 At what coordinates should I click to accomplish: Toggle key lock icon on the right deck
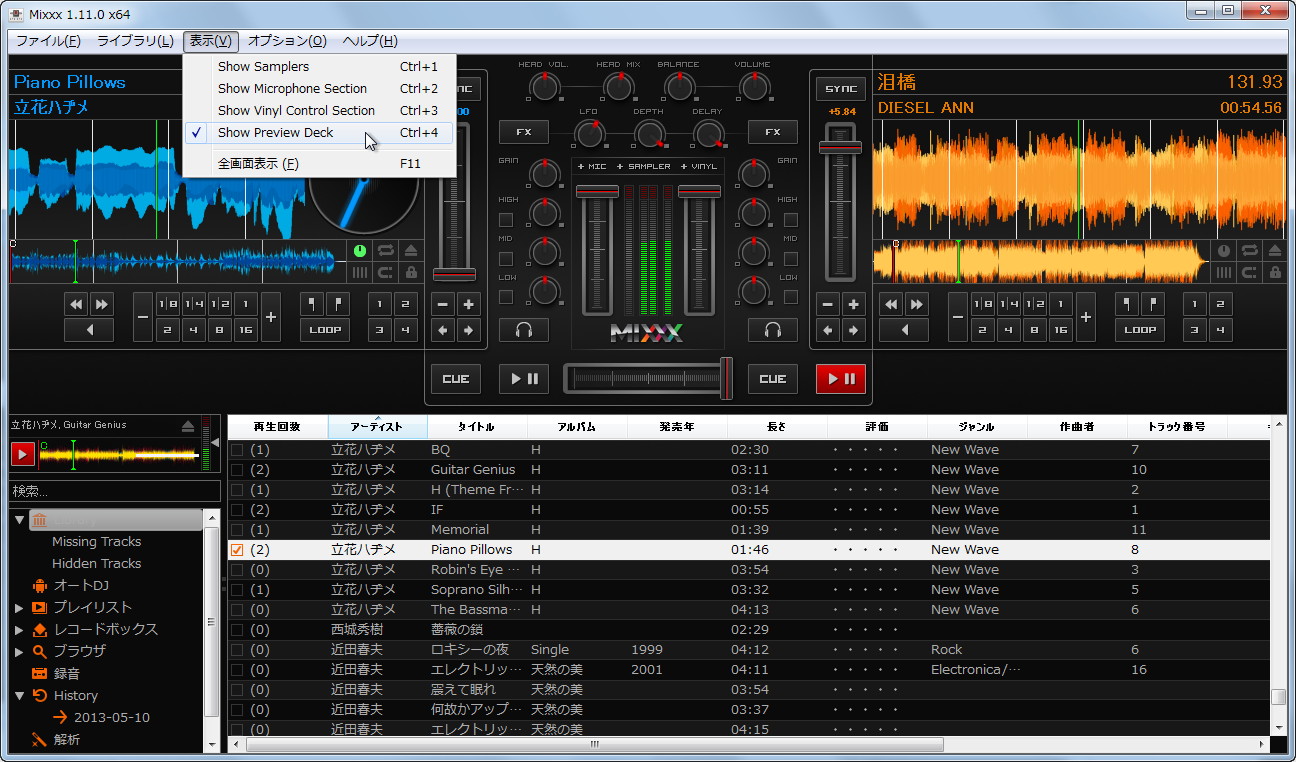point(1274,272)
